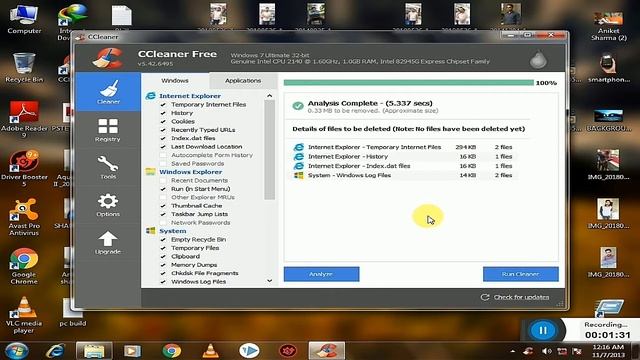
Task: Click the Windows Explorer folder icon
Action: click(x=151, y=172)
